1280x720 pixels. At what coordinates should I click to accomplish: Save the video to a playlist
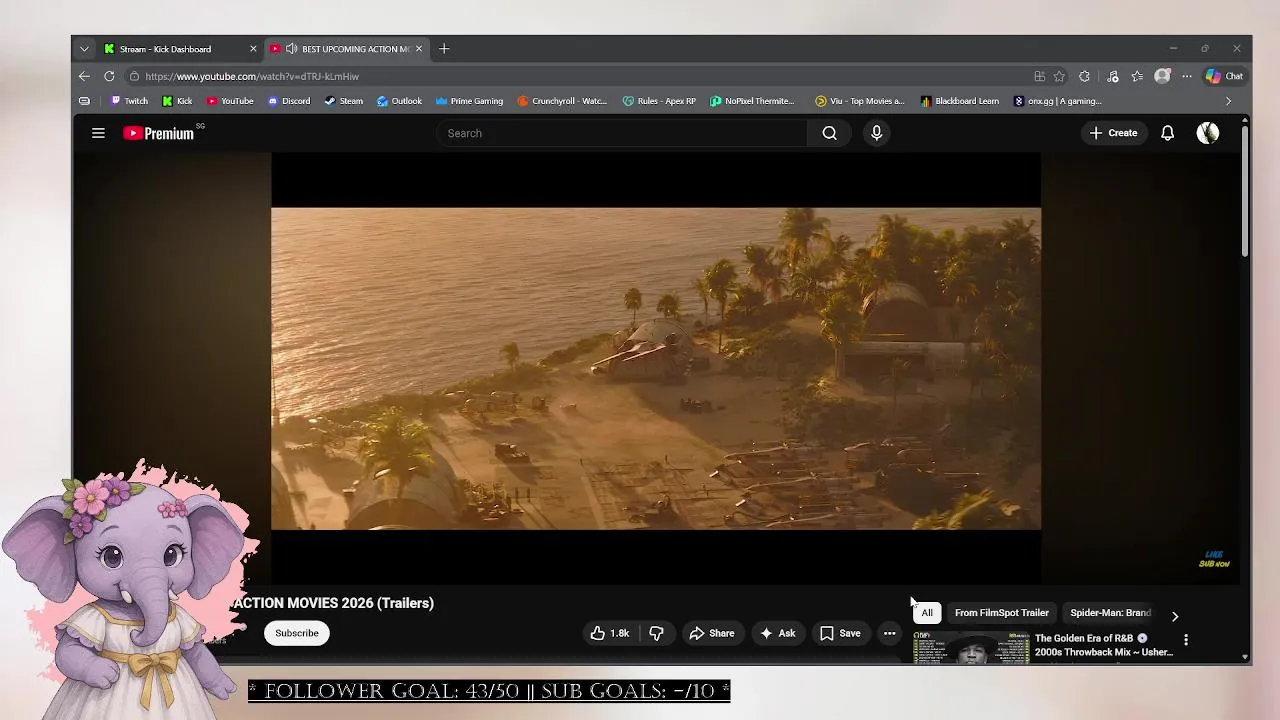click(x=840, y=633)
